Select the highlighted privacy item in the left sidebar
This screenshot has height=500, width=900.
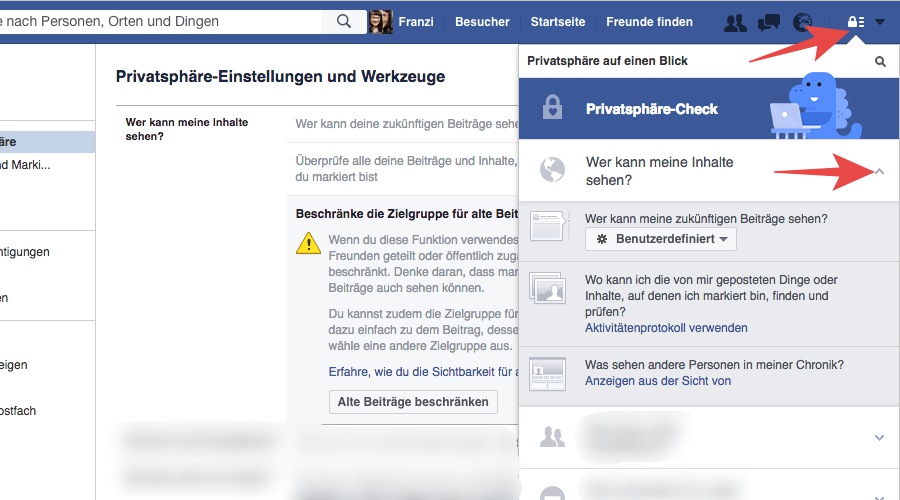[x=48, y=142]
